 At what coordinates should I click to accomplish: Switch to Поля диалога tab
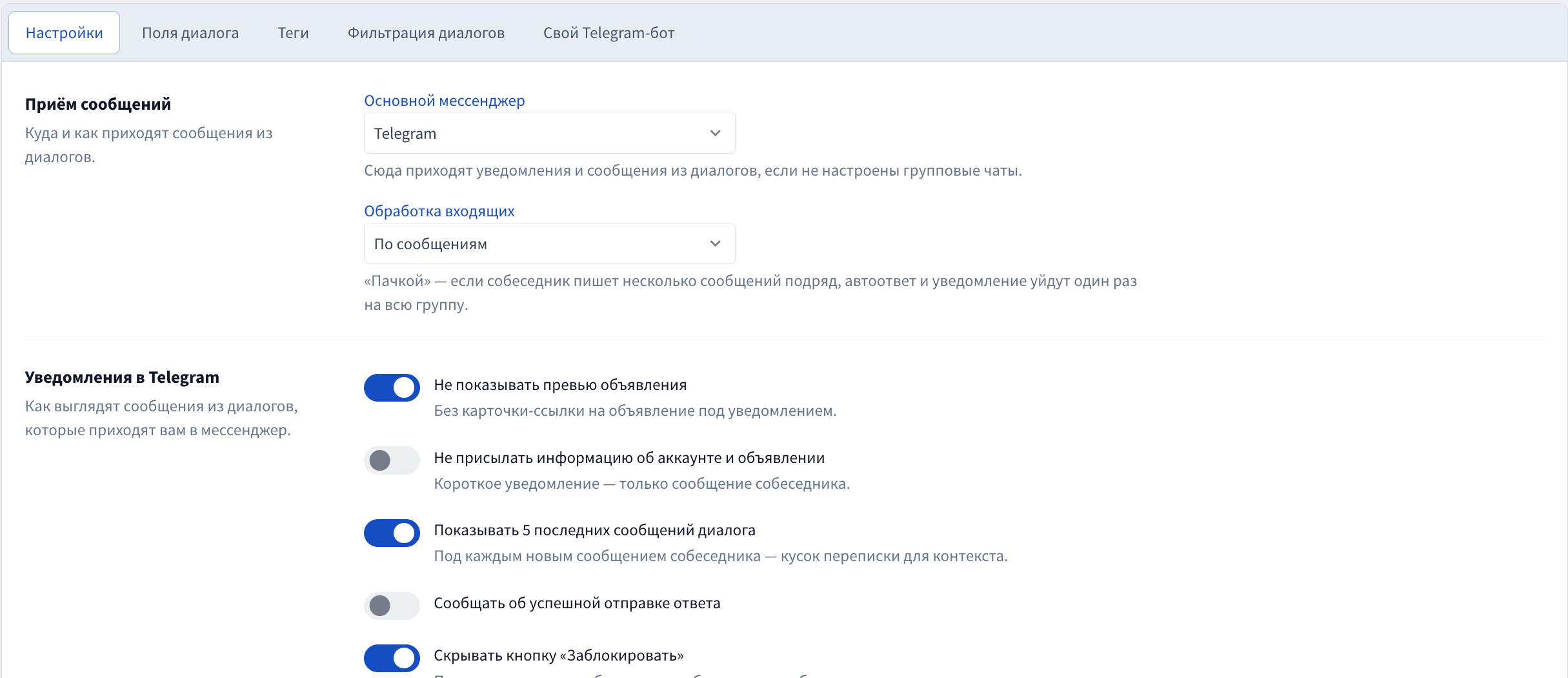click(190, 33)
